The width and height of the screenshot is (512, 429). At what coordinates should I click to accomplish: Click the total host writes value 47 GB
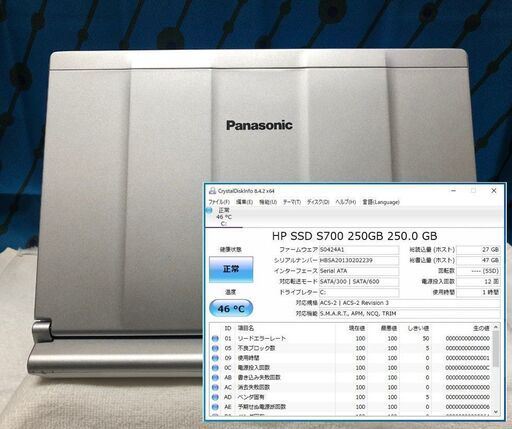tap(478, 260)
